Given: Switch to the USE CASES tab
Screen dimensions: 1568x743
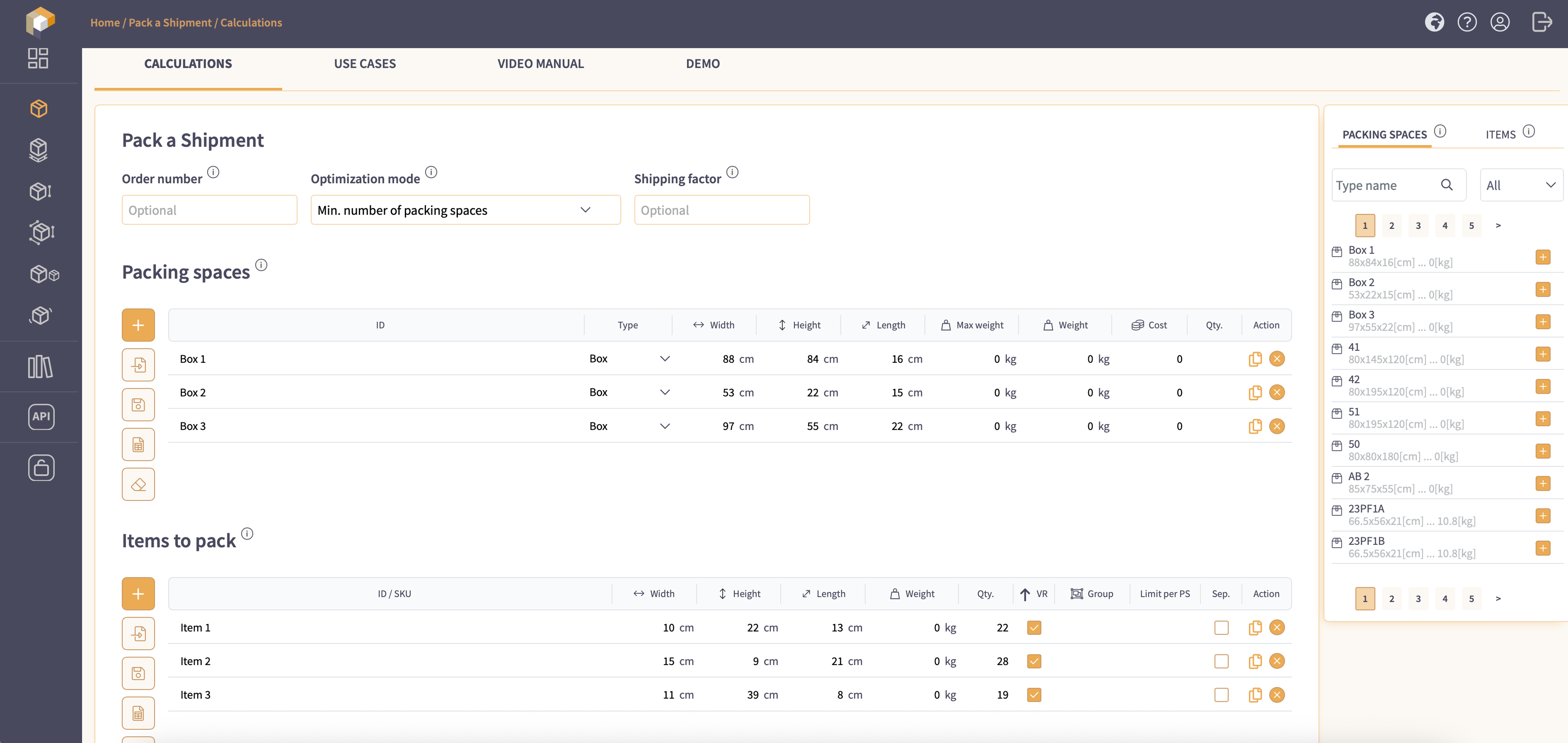Looking at the screenshot, I should pos(365,64).
